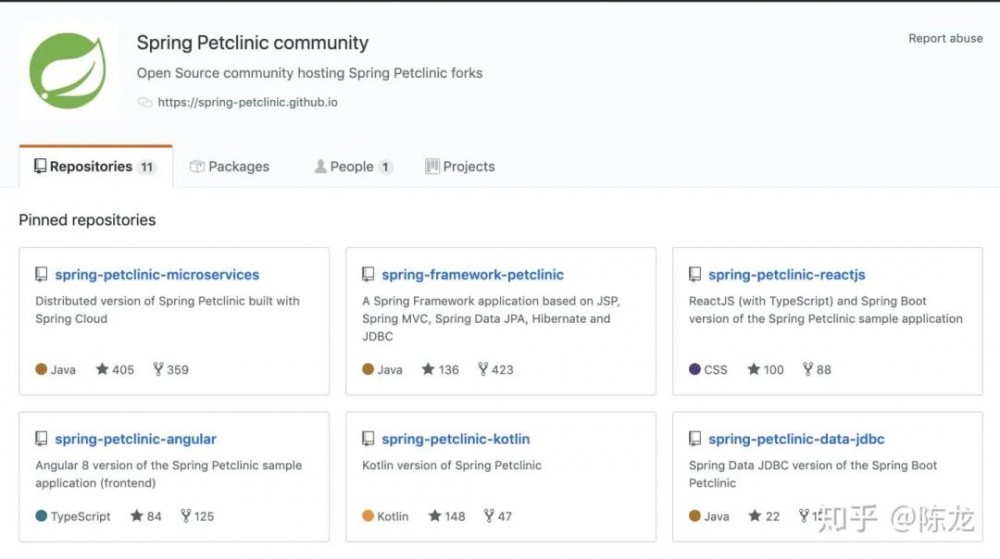Click the Report abuse link
Viewport: 1000px width, 559px height.
pos(945,39)
